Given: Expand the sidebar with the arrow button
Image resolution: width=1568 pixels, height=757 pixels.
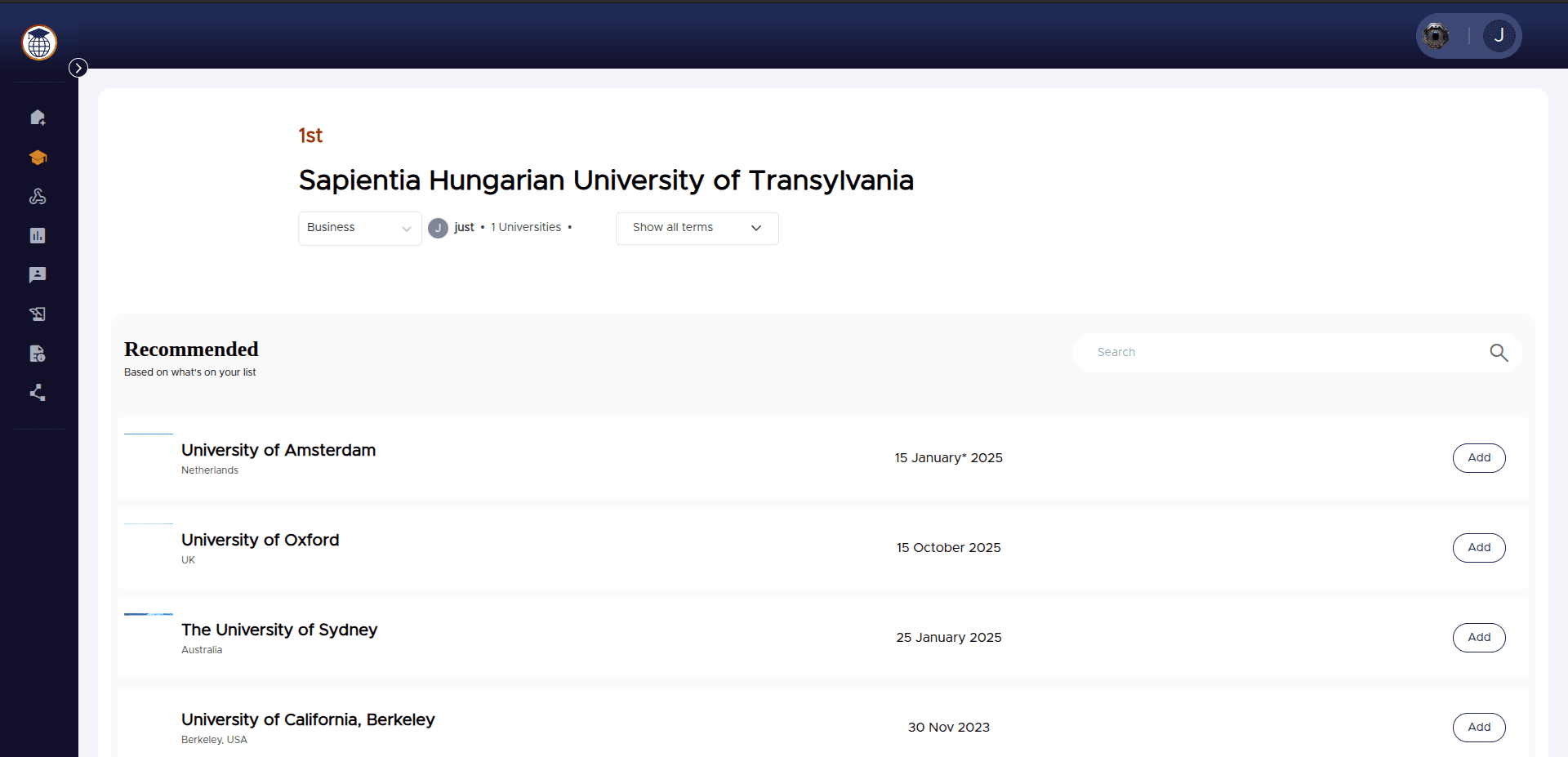Looking at the screenshot, I should pos(78,68).
